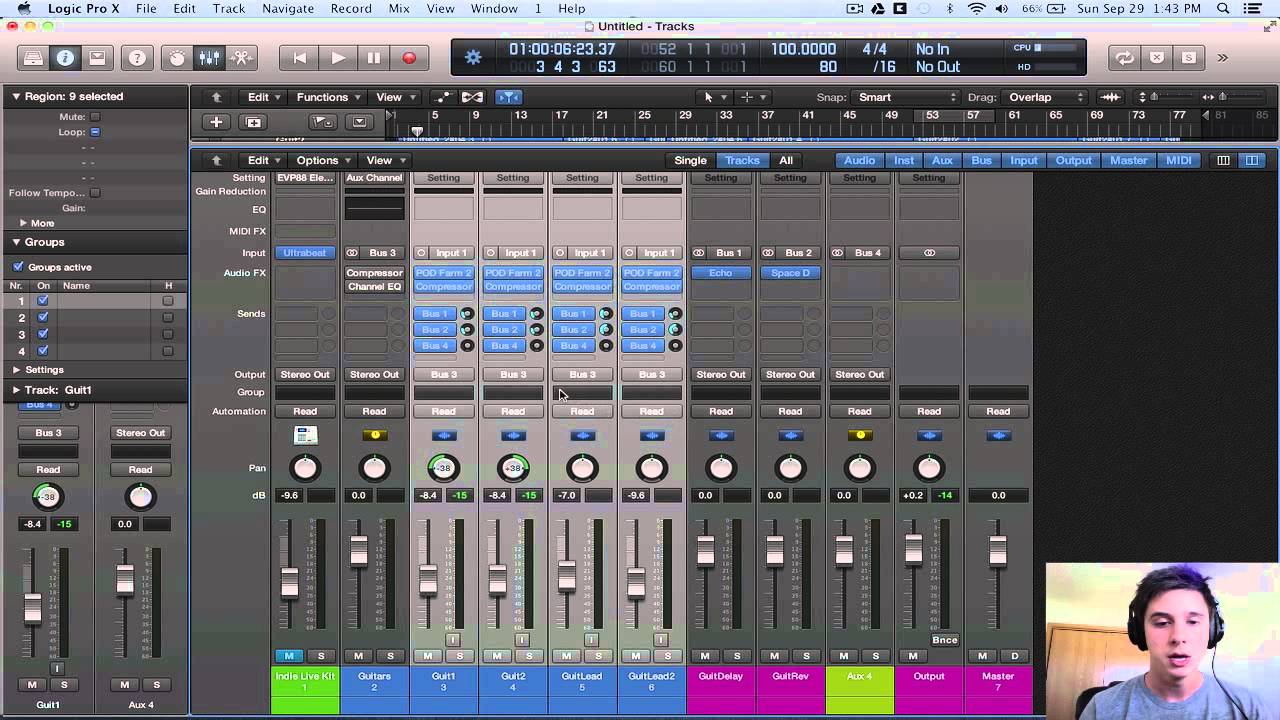The width and height of the screenshot is (1280, 720).
Task: Click the Add Track plus button
Action: click(216, 122)
